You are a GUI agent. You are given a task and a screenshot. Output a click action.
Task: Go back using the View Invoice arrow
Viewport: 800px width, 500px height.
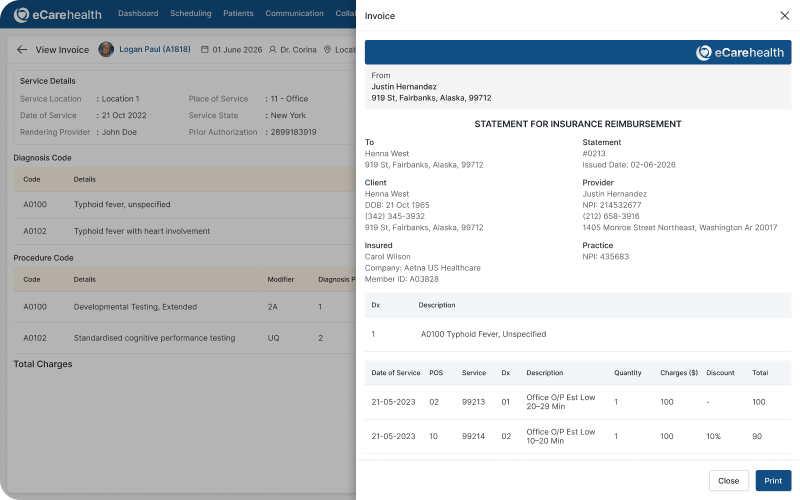(21, 49)
